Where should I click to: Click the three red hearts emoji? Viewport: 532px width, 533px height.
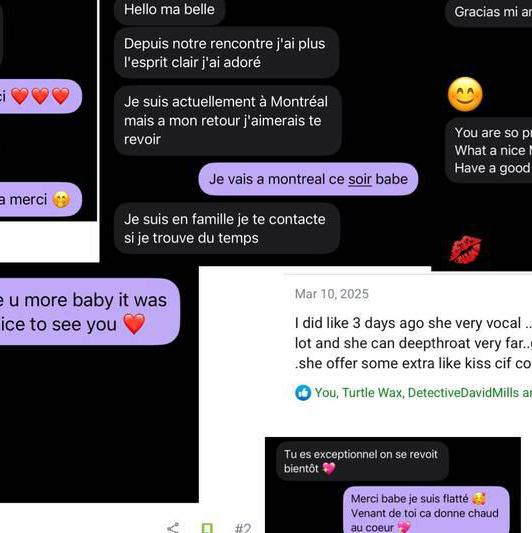pos(40,96)
